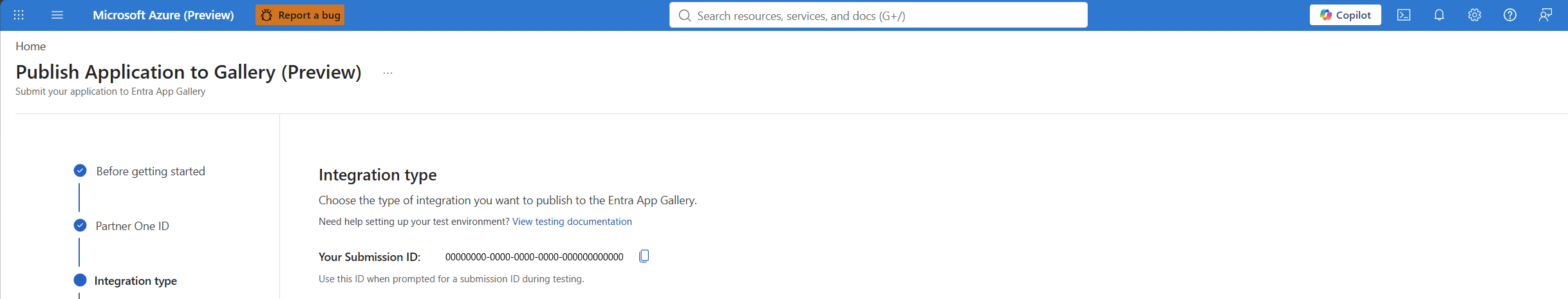Copy the Submission ID to clipboard
1568x299 pixels.
coord(644,256)
